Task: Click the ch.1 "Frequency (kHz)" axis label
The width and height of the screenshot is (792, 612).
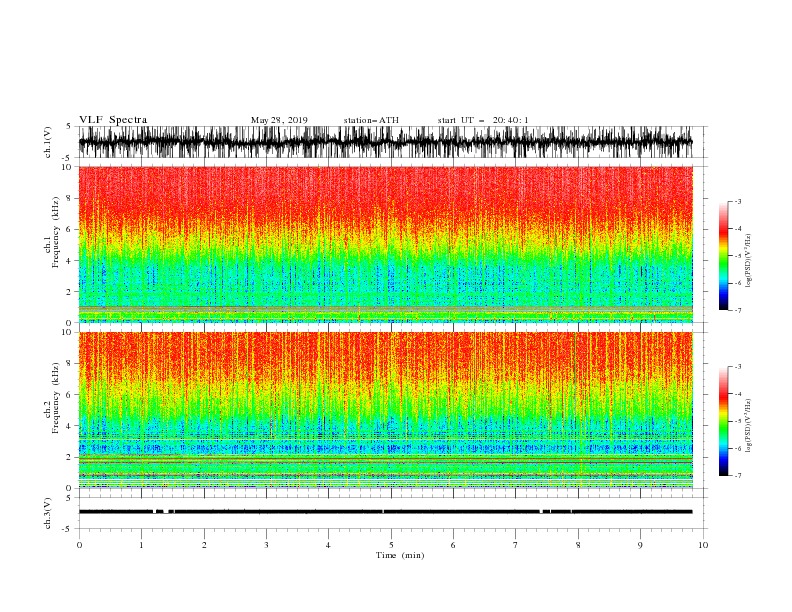Action: [55, 232]
